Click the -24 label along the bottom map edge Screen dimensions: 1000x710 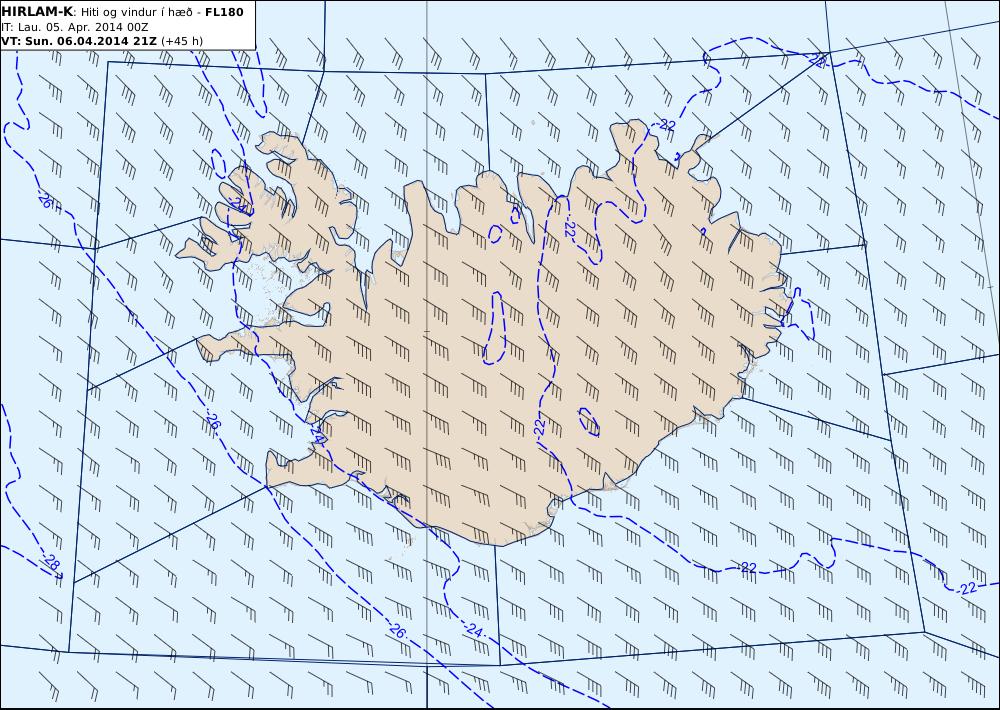click(x=474, y=631)
